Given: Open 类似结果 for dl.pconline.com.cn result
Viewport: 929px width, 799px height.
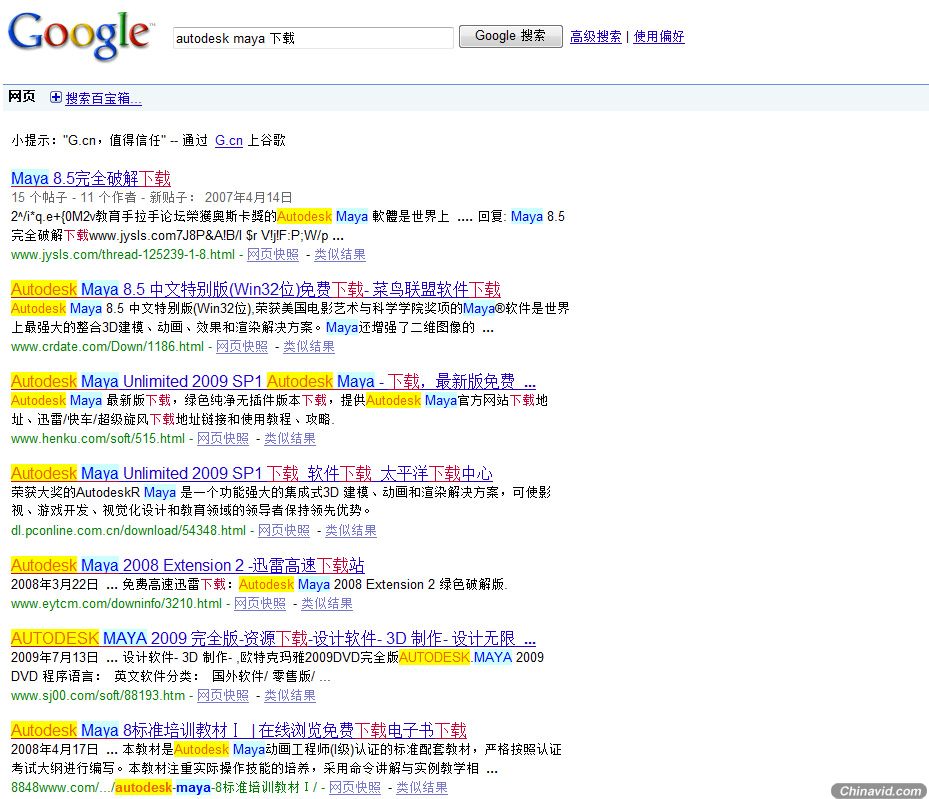Looking at the screenshot, I should 351,531.
